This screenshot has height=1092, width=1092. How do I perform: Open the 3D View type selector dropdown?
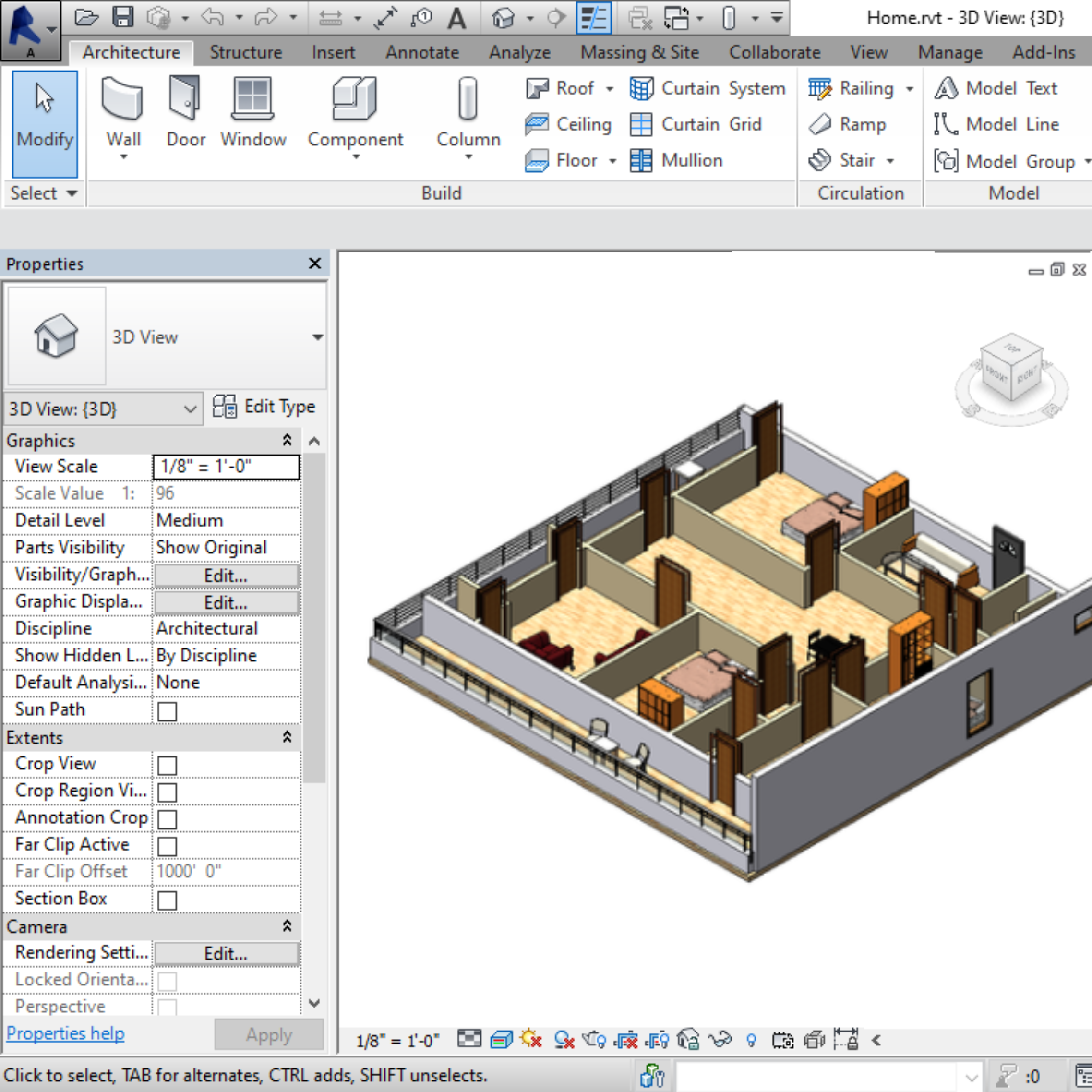[318, 337]
